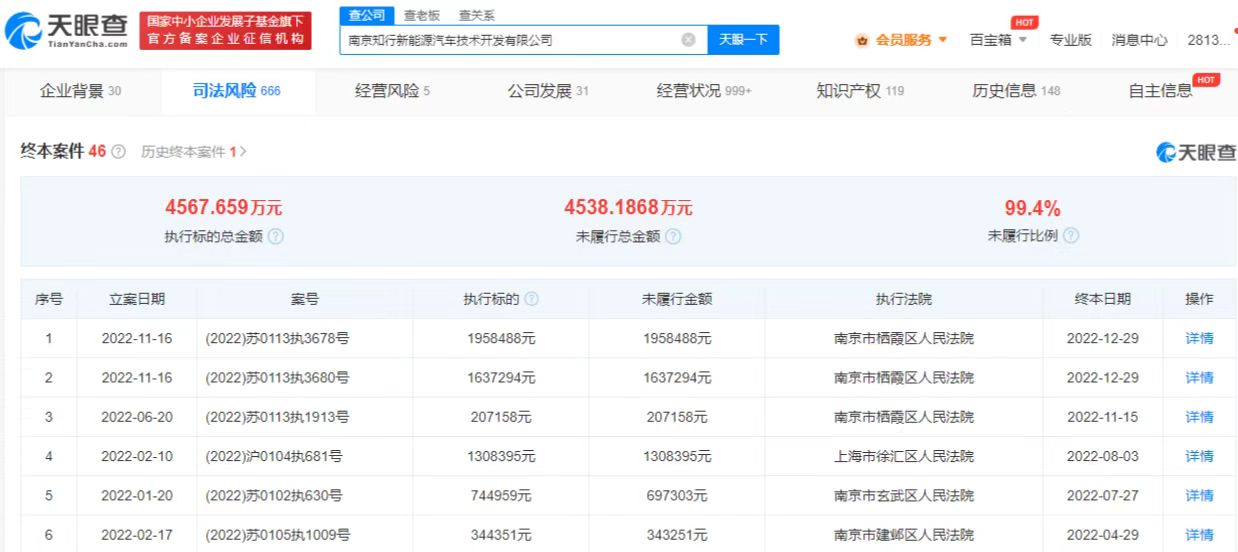Click court name 上海市徐汇区人民法院
The image size is (1238, 552).
coord(904,456)
